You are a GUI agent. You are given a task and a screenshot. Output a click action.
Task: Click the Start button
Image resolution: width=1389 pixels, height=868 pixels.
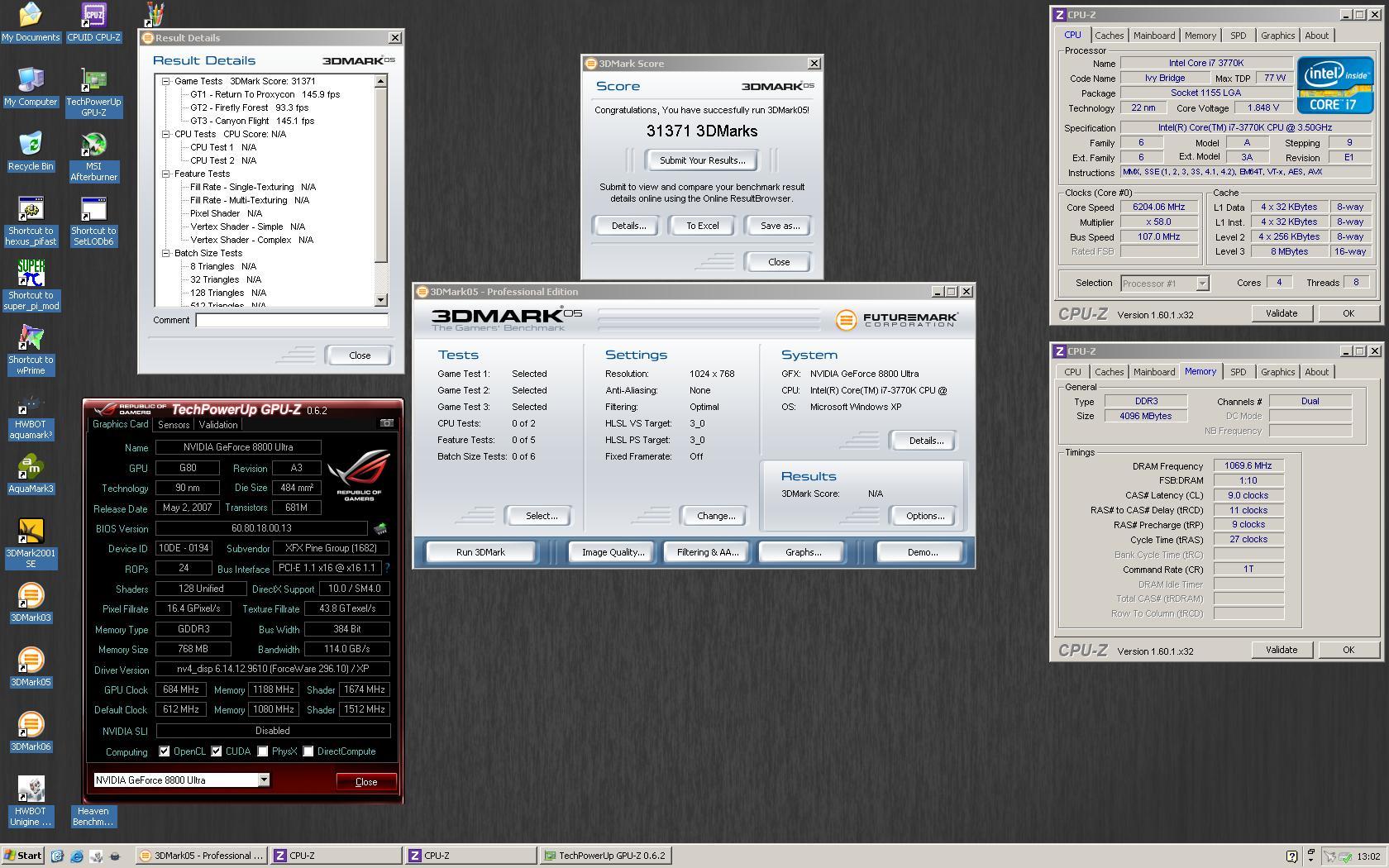(23, 856)
